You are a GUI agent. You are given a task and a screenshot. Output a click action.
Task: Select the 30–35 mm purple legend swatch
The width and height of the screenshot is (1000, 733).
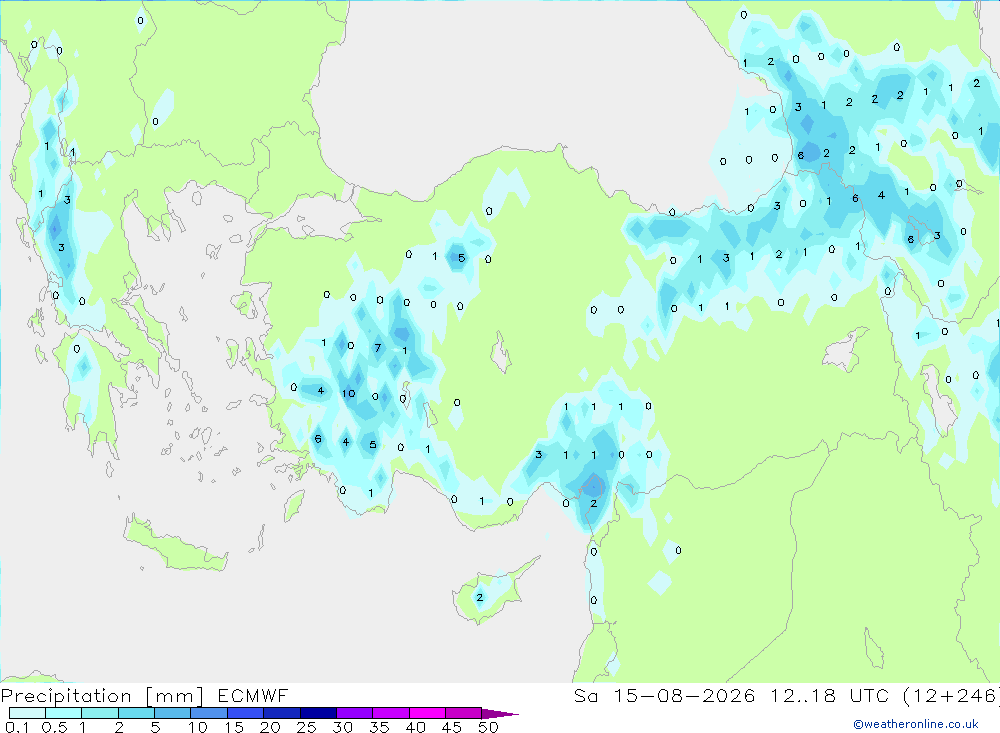pyautogui.click(x=354, y=713)
